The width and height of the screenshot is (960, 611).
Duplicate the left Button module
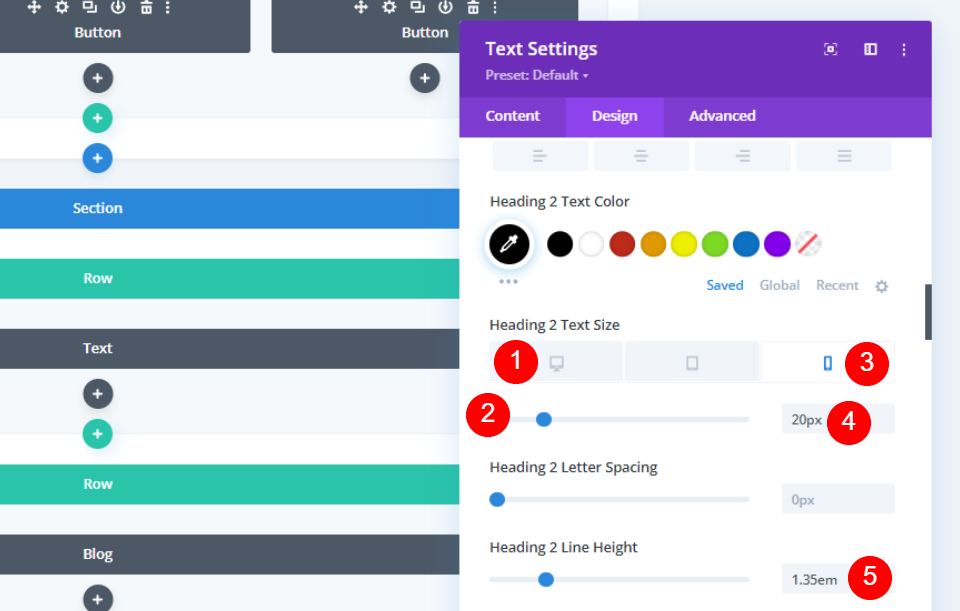click(90, 7)
